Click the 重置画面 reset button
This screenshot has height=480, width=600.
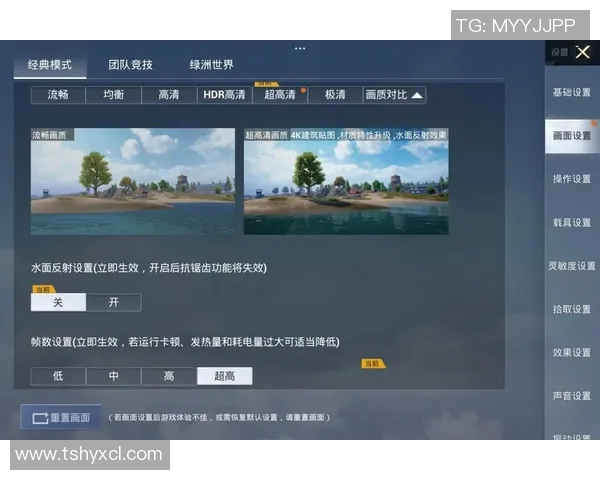(61, 417)
